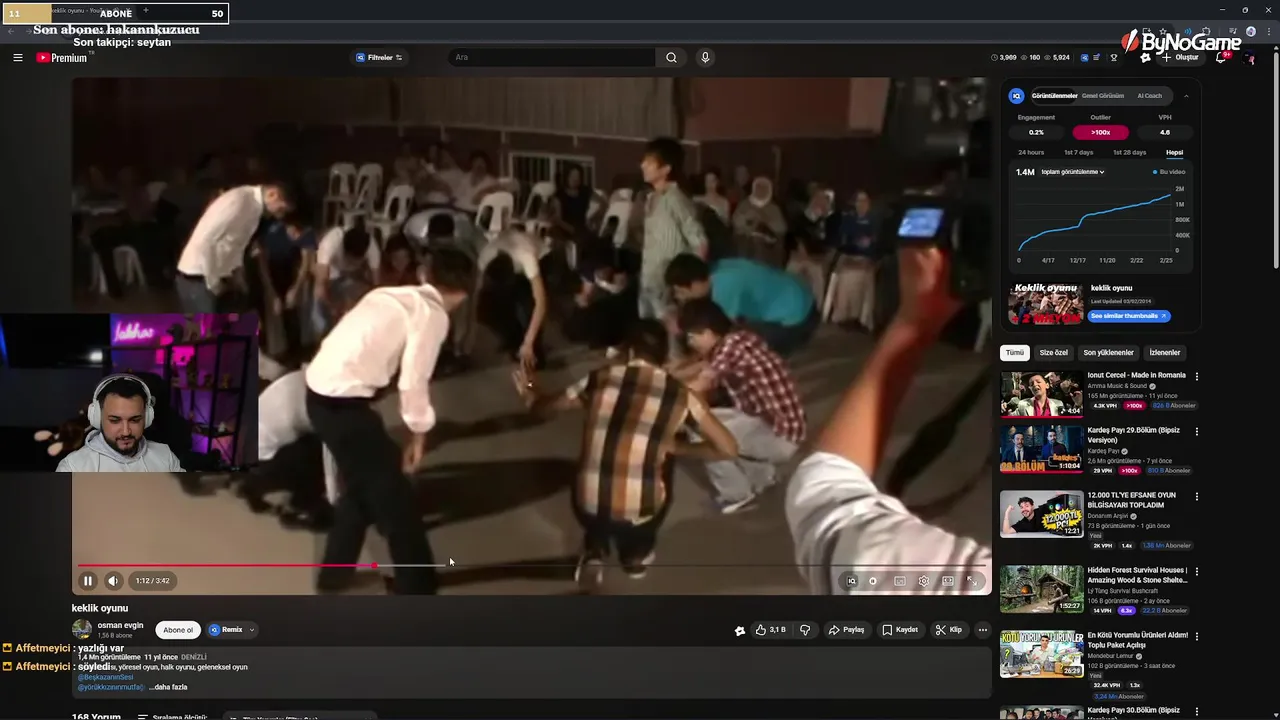Subscribe with Abone ol button
Image resolution: width=1280 pixels, height=720 pixels.
click(178, 630)
